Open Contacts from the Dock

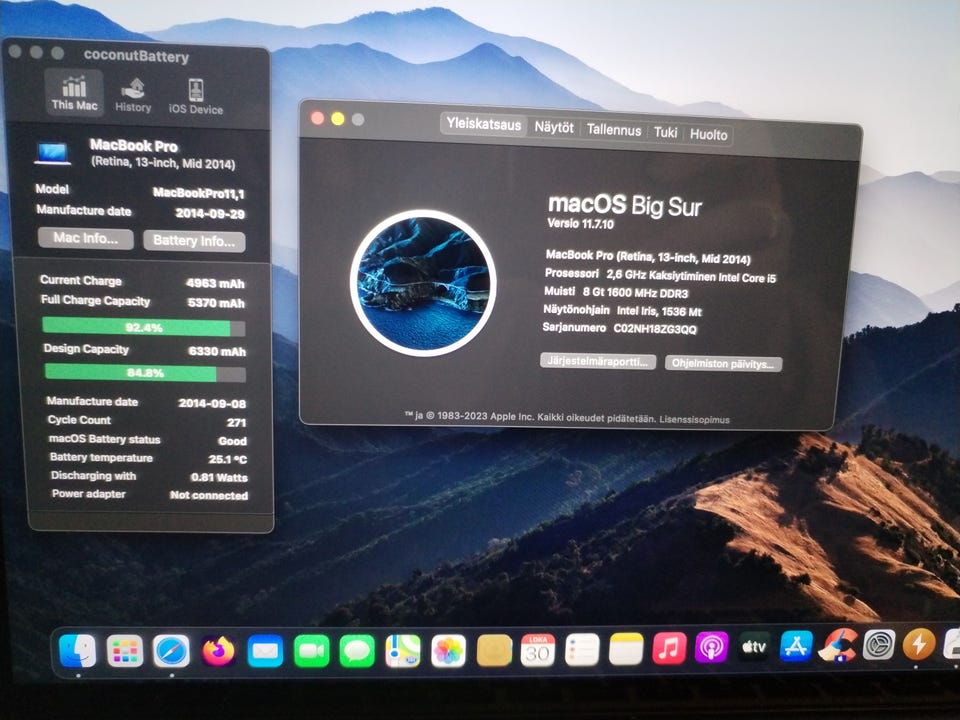(x=494, y=650)
